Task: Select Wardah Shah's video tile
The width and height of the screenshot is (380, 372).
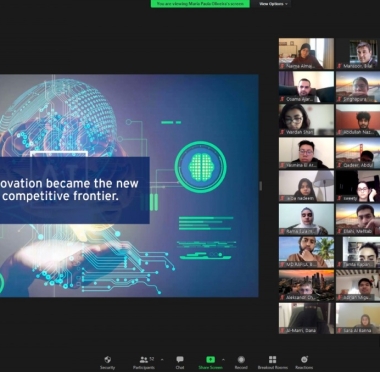Action: pyautogui.click(x=306, y=120)
